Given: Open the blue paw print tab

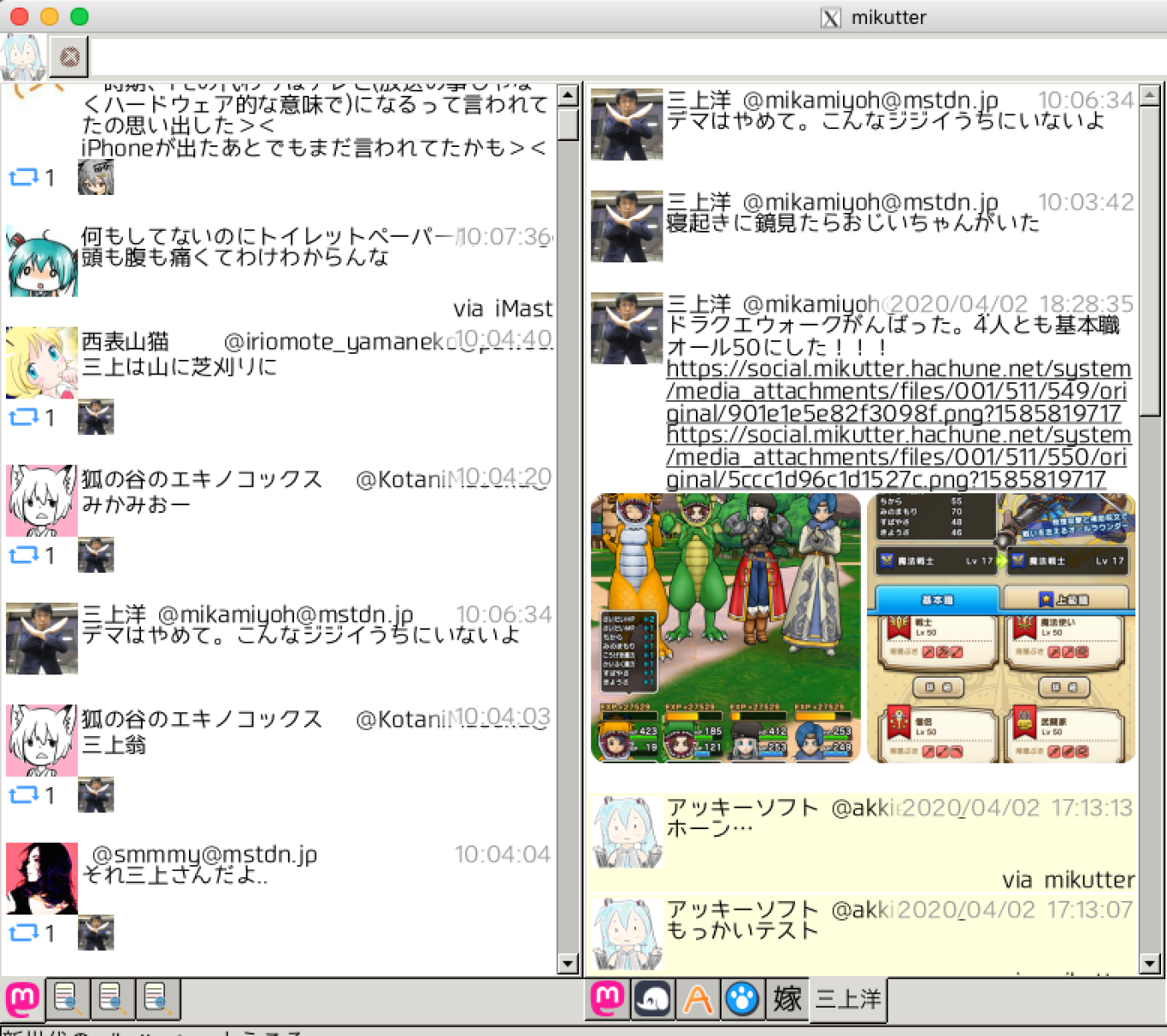Looking at the screenshot, I should tap(742, 999).
